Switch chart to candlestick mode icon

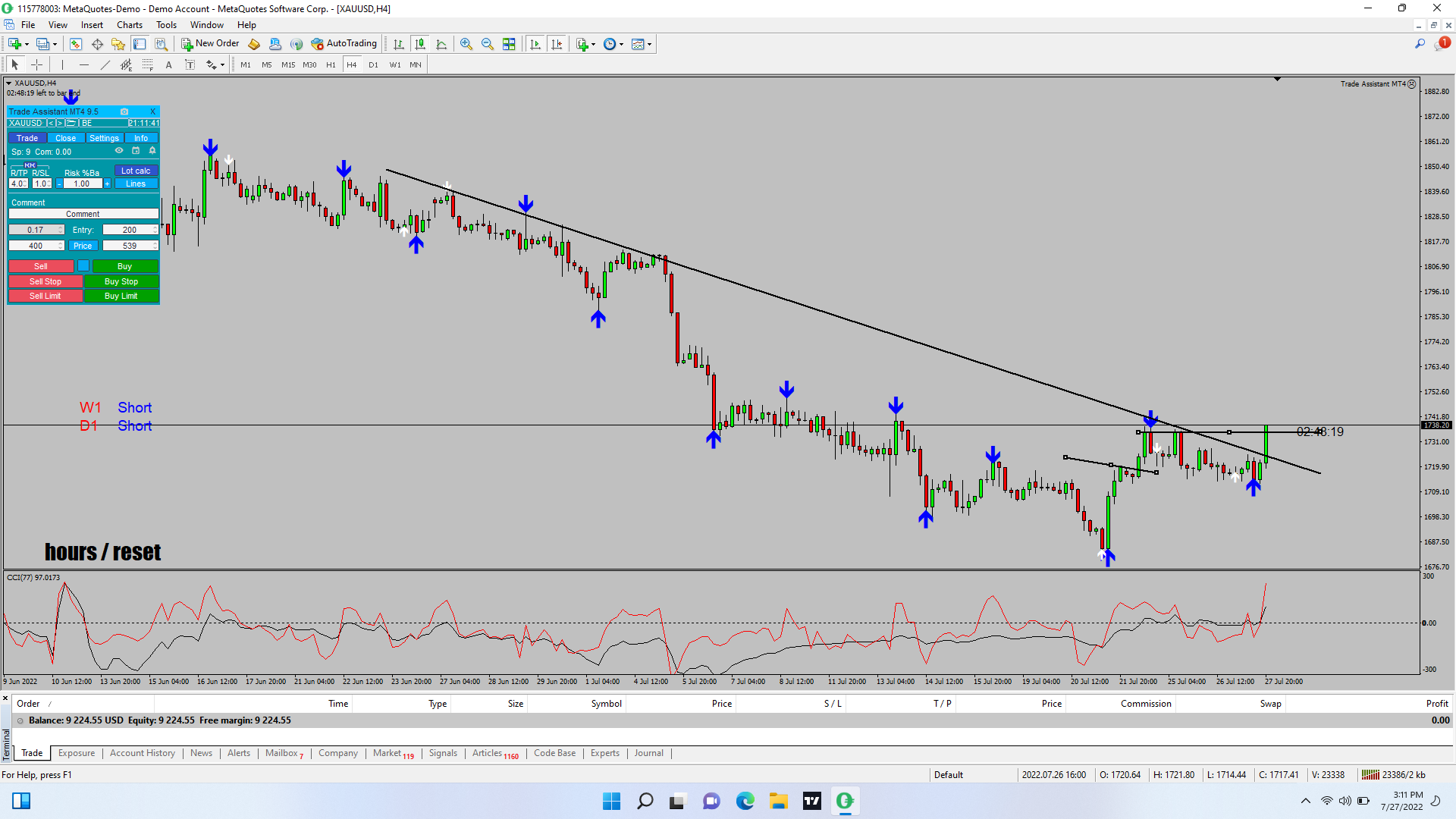pyautogui.click(x=420, y=44)
